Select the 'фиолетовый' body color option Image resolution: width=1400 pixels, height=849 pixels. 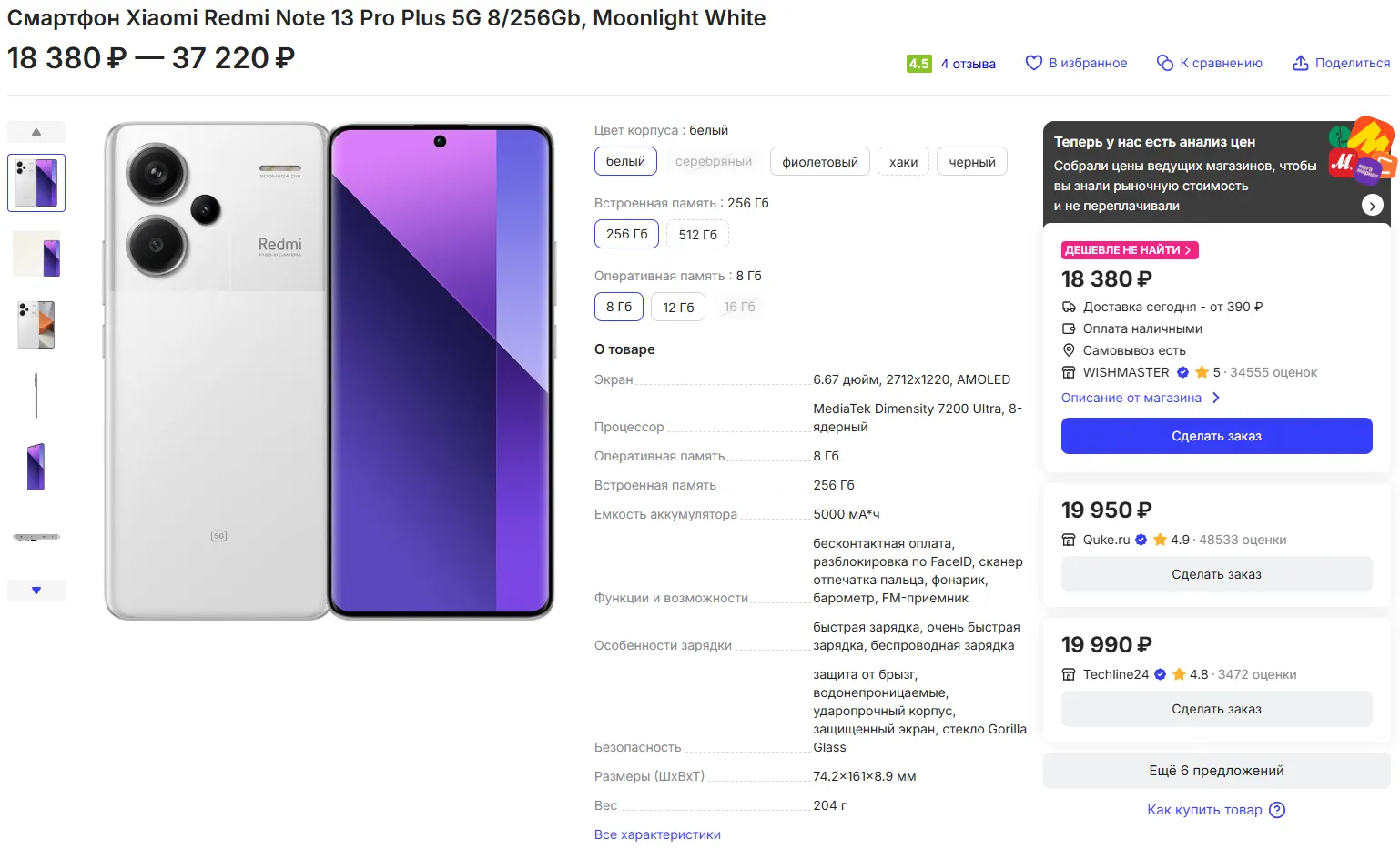click(x=819, y=162)
